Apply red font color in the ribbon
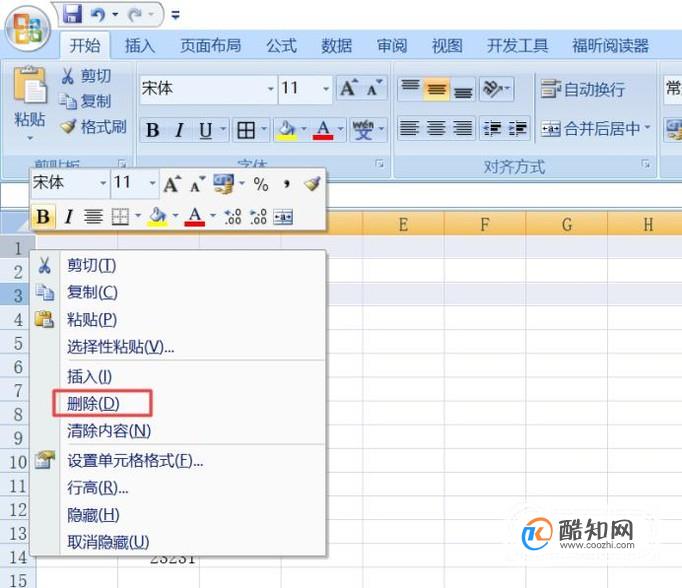682x588 pixels. click(x=323, y=130)
